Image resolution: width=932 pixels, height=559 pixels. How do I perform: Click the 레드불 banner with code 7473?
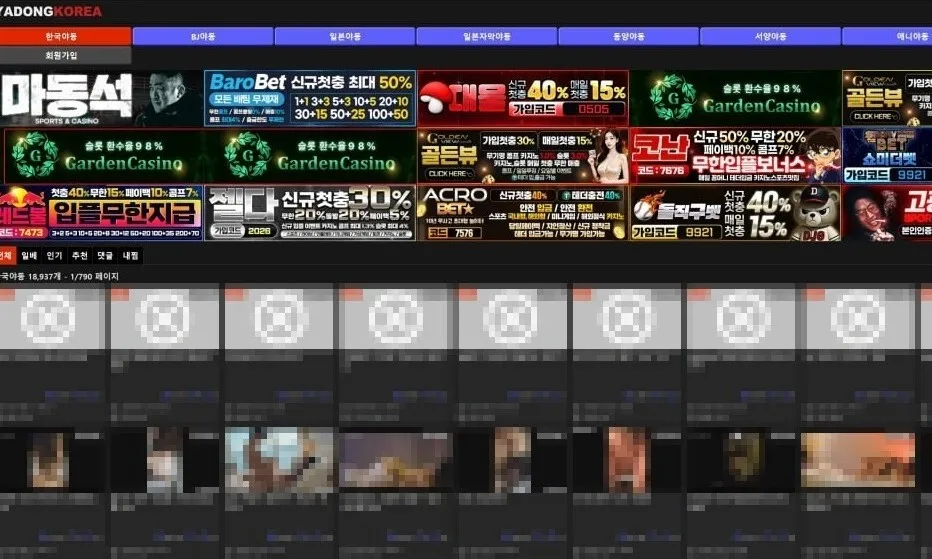101,213
